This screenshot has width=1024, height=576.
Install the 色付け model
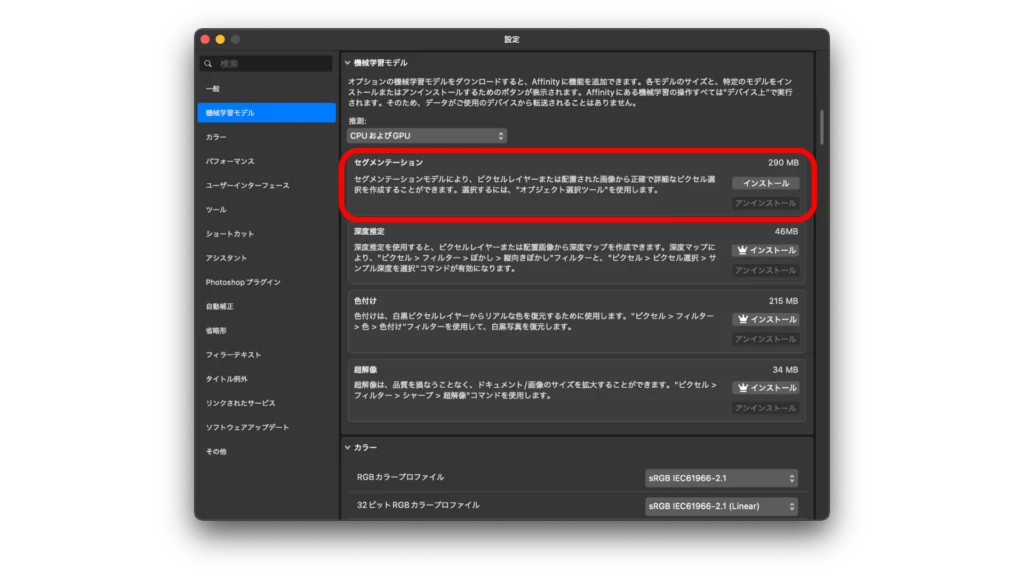tap(771, 318)
